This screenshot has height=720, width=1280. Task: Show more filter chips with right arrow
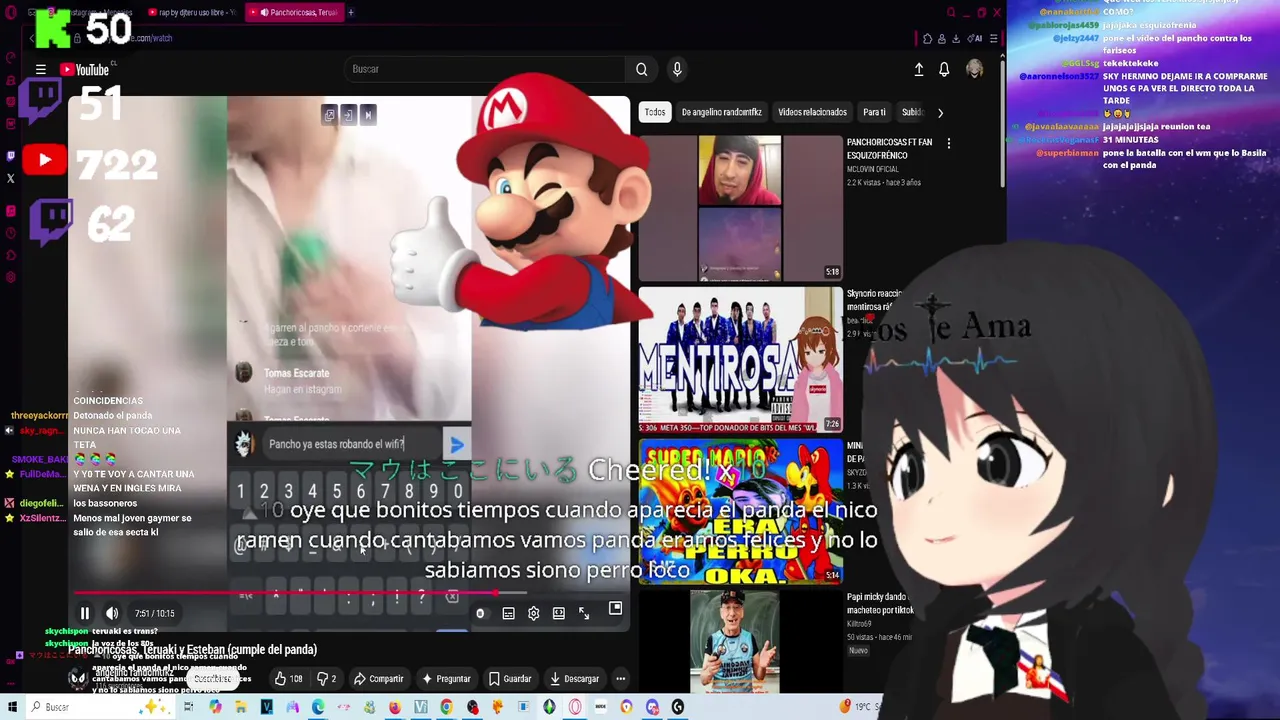click(940, 113)
